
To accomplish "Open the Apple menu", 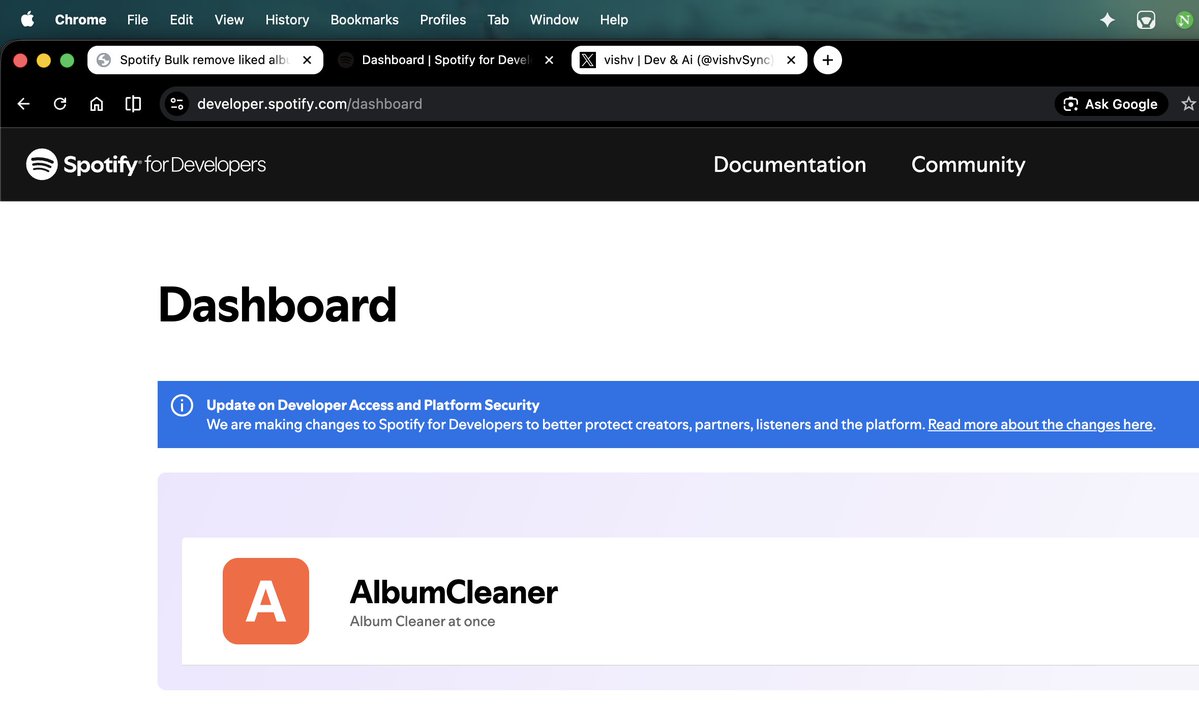I will (x=28, y=19).
